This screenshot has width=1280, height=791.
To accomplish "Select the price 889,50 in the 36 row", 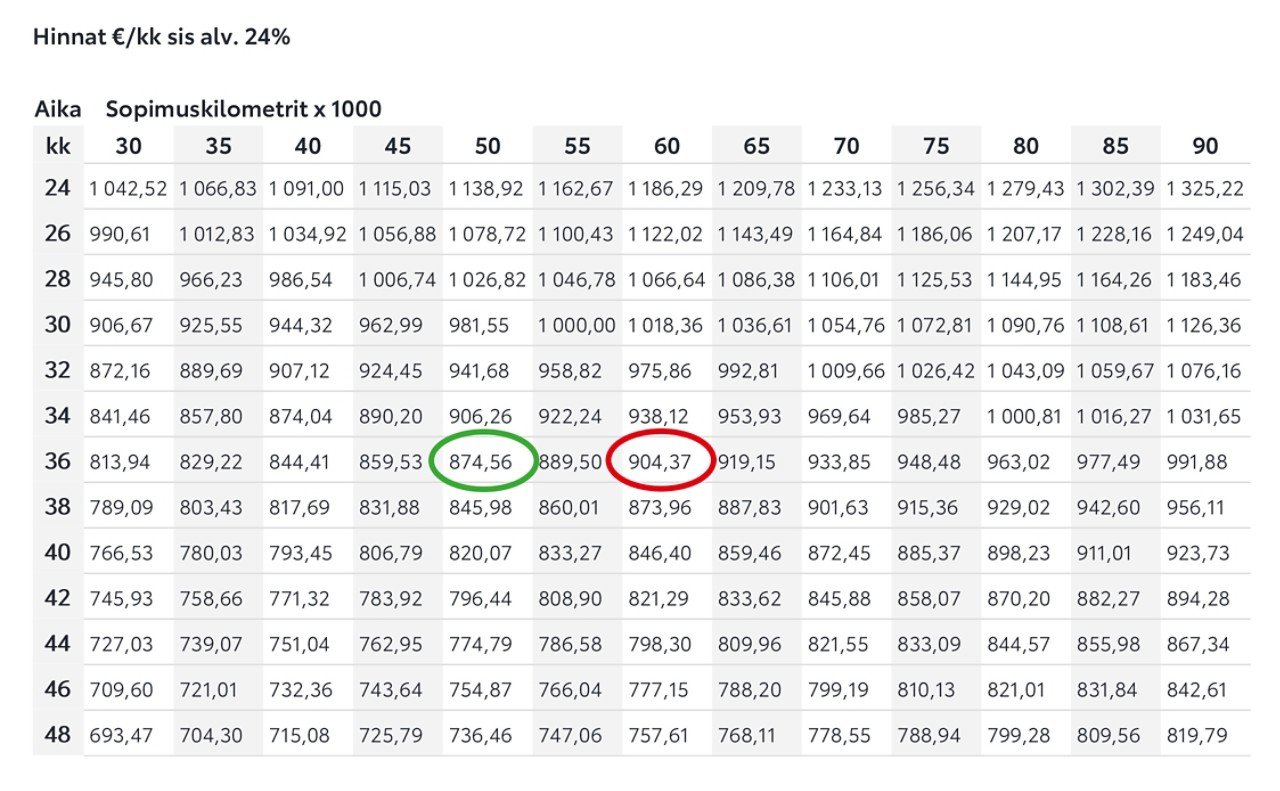I will point(570,462).
